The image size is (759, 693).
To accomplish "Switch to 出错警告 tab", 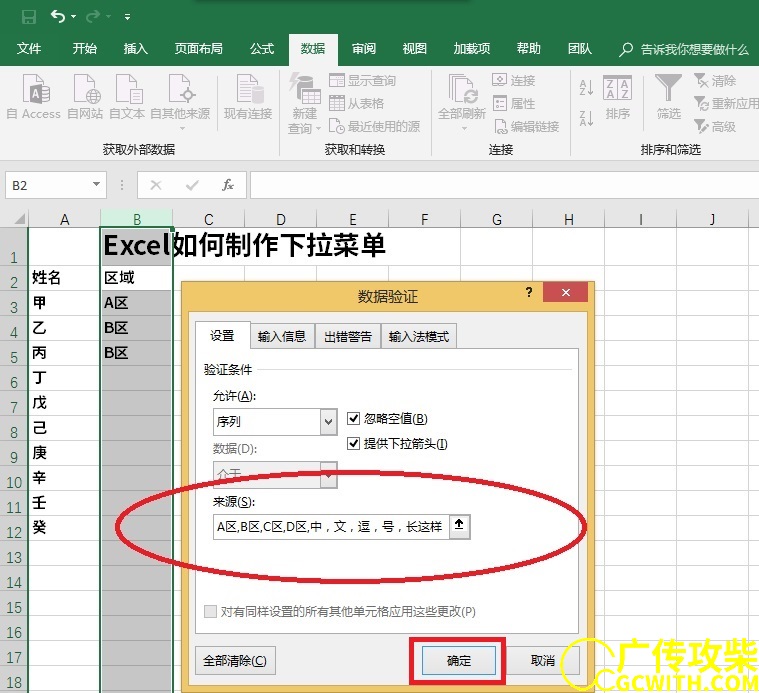I will pyautogui.click(x=348, y=336).
